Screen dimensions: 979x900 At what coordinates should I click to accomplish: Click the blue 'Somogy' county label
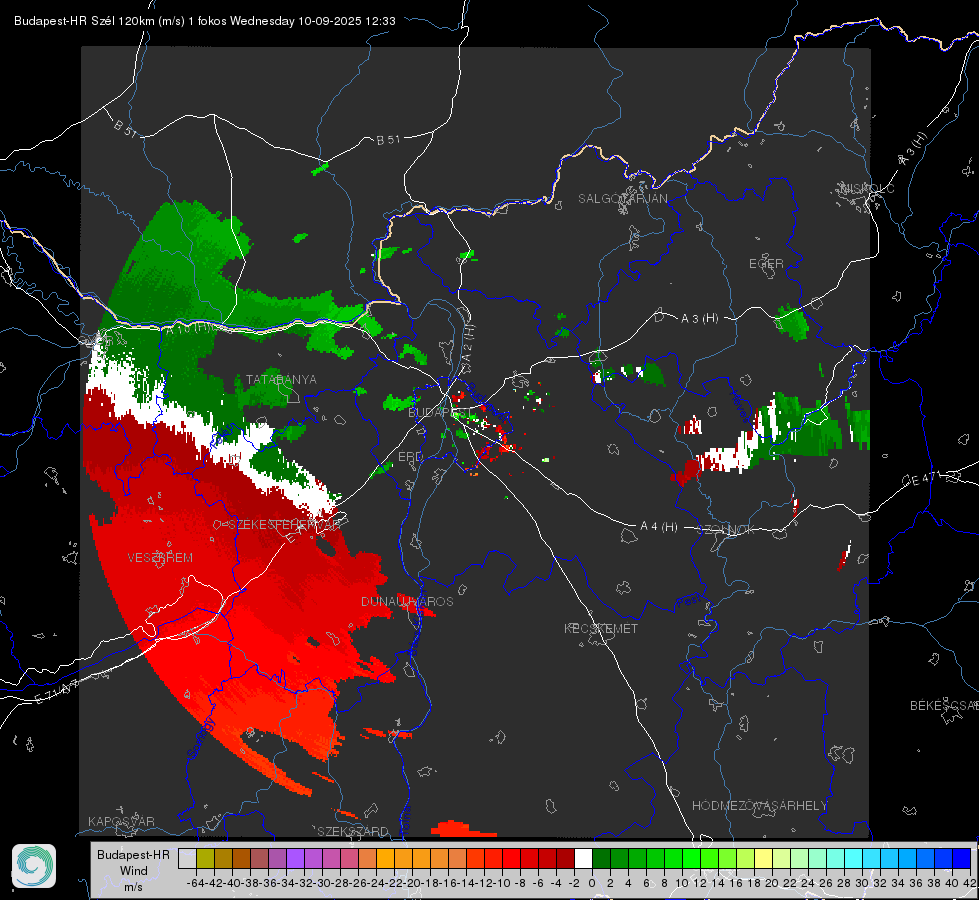coord(201,739)
